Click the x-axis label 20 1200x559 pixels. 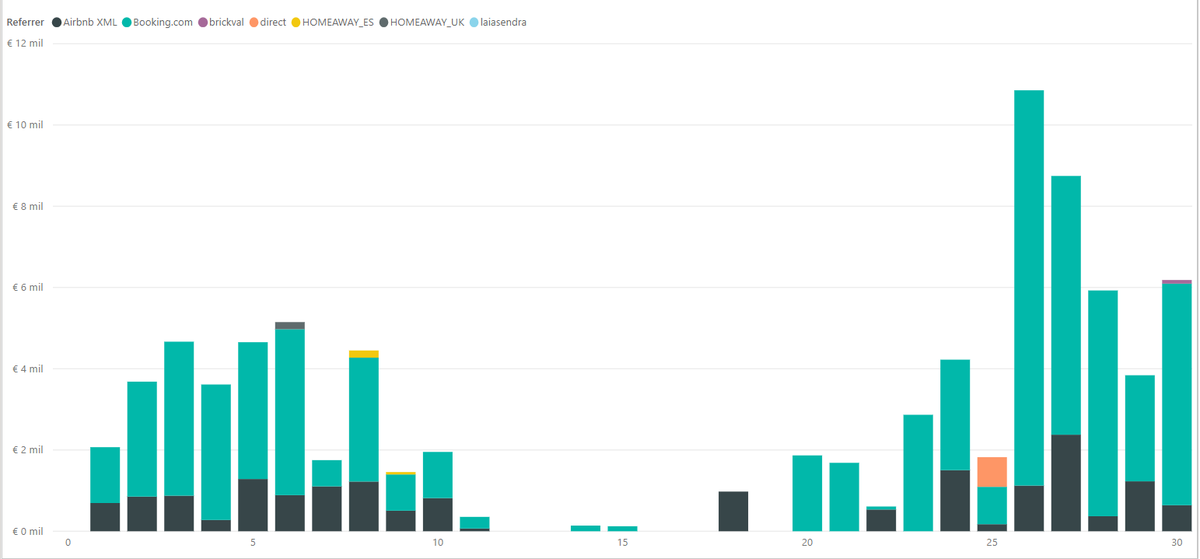[x=807, y=543]
